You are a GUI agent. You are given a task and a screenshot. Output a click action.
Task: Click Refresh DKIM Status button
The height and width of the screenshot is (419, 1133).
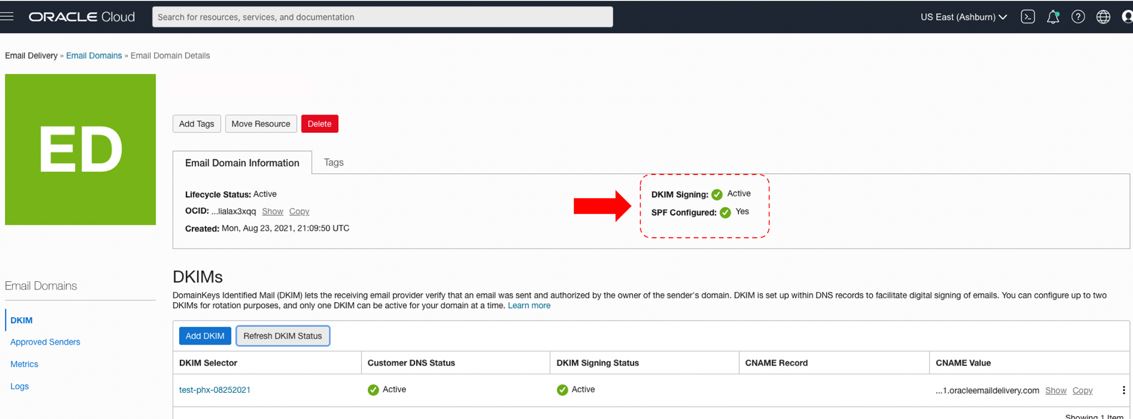click(x=283, y=336)
